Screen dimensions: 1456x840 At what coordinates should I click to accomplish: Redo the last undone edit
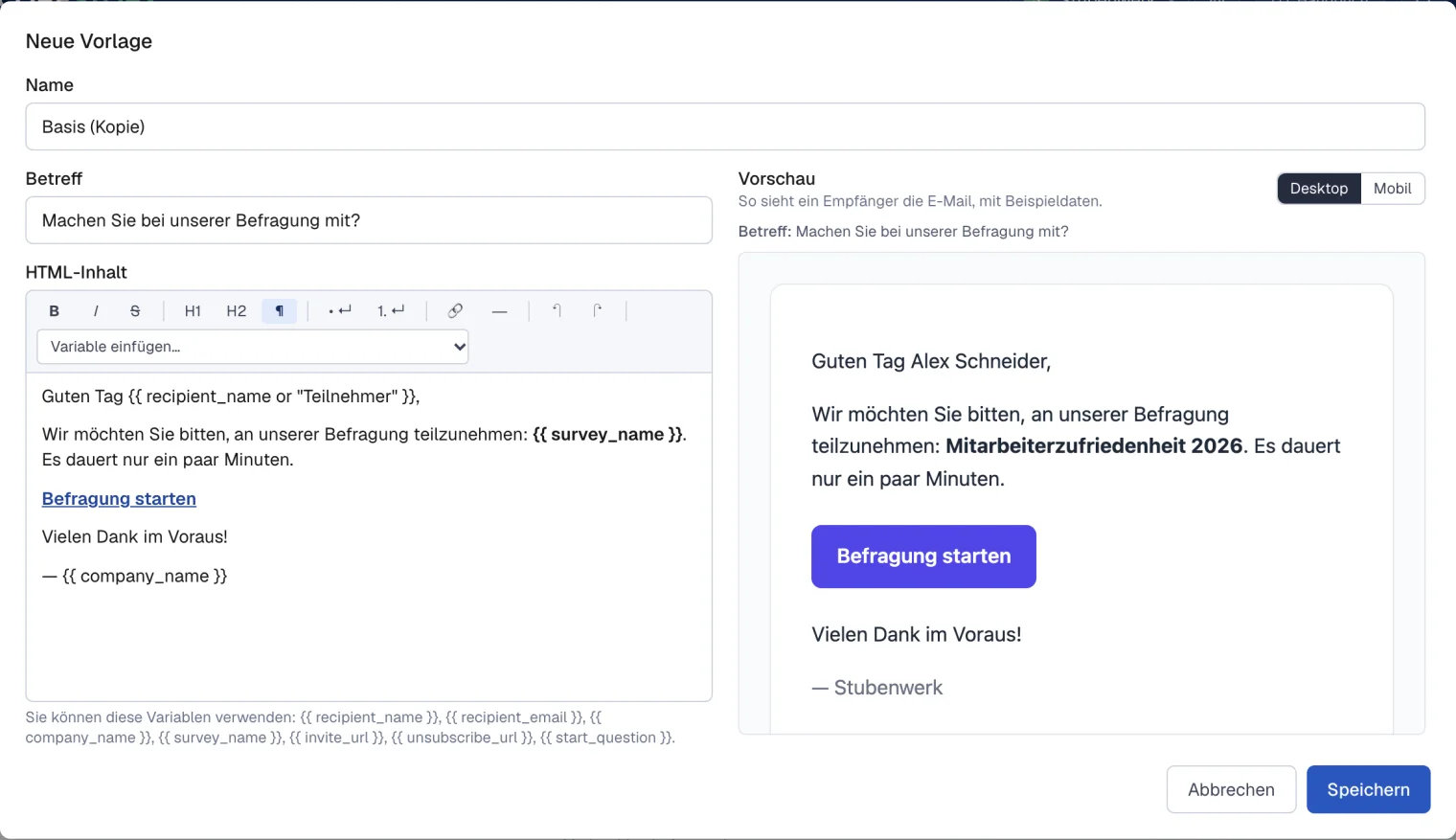pos(597,311)
